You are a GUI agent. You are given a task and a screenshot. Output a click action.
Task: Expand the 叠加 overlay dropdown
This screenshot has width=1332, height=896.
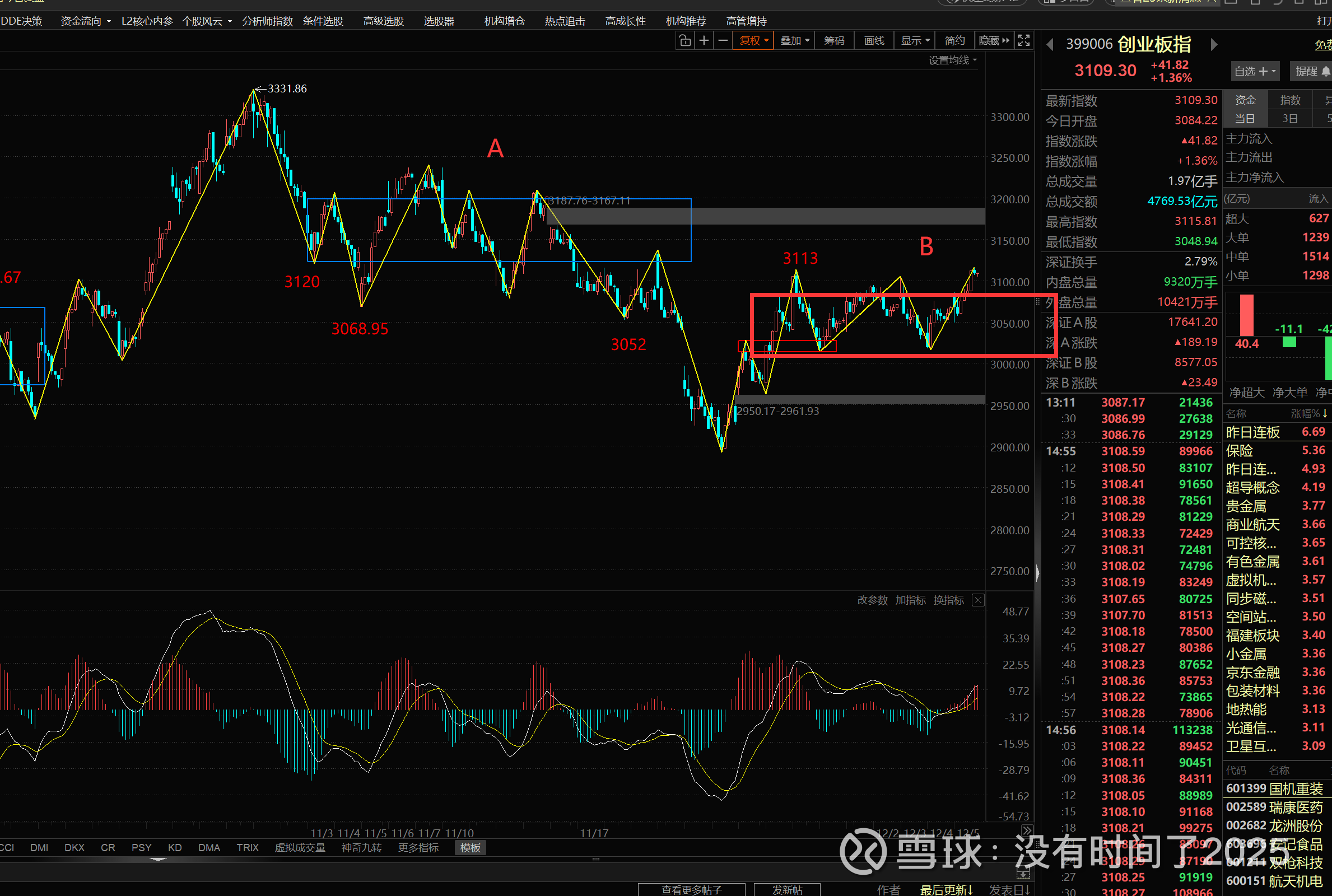coord(795,40)
